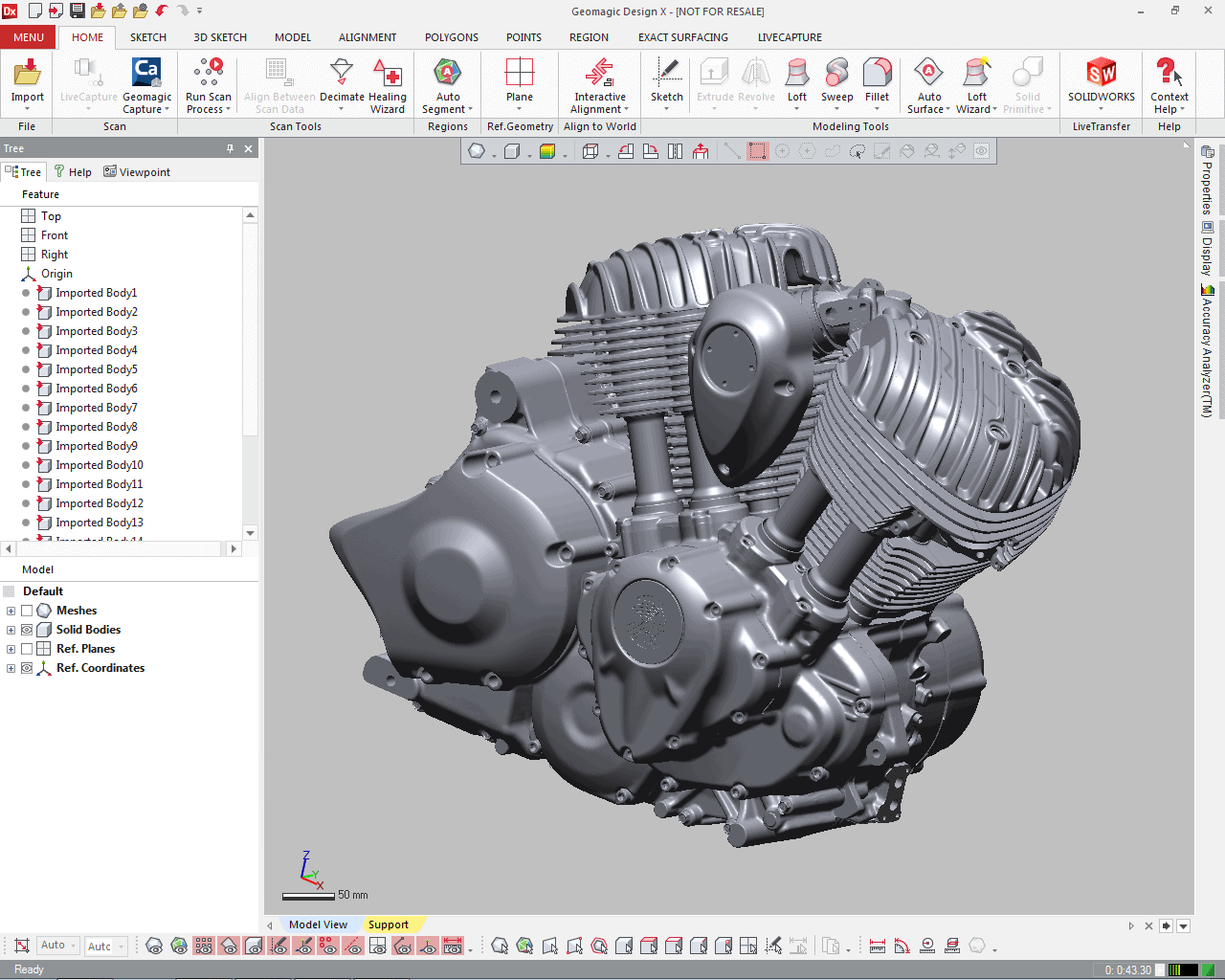This screenshot has height=980, width=1225.
Task: Open the Accuracy Analyzer side panel
Action: 1207,351
